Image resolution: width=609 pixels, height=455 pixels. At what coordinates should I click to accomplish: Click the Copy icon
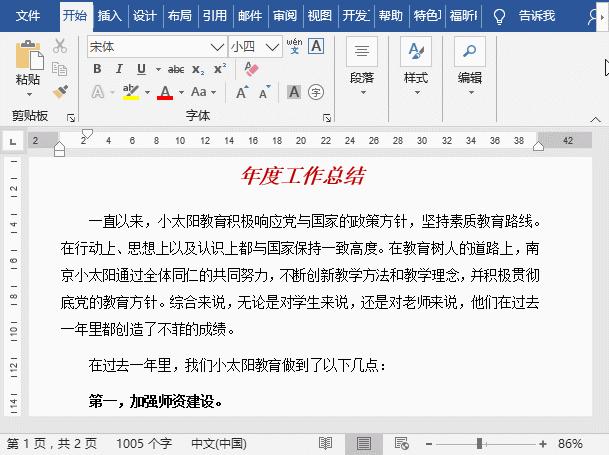tap(59, 69)
